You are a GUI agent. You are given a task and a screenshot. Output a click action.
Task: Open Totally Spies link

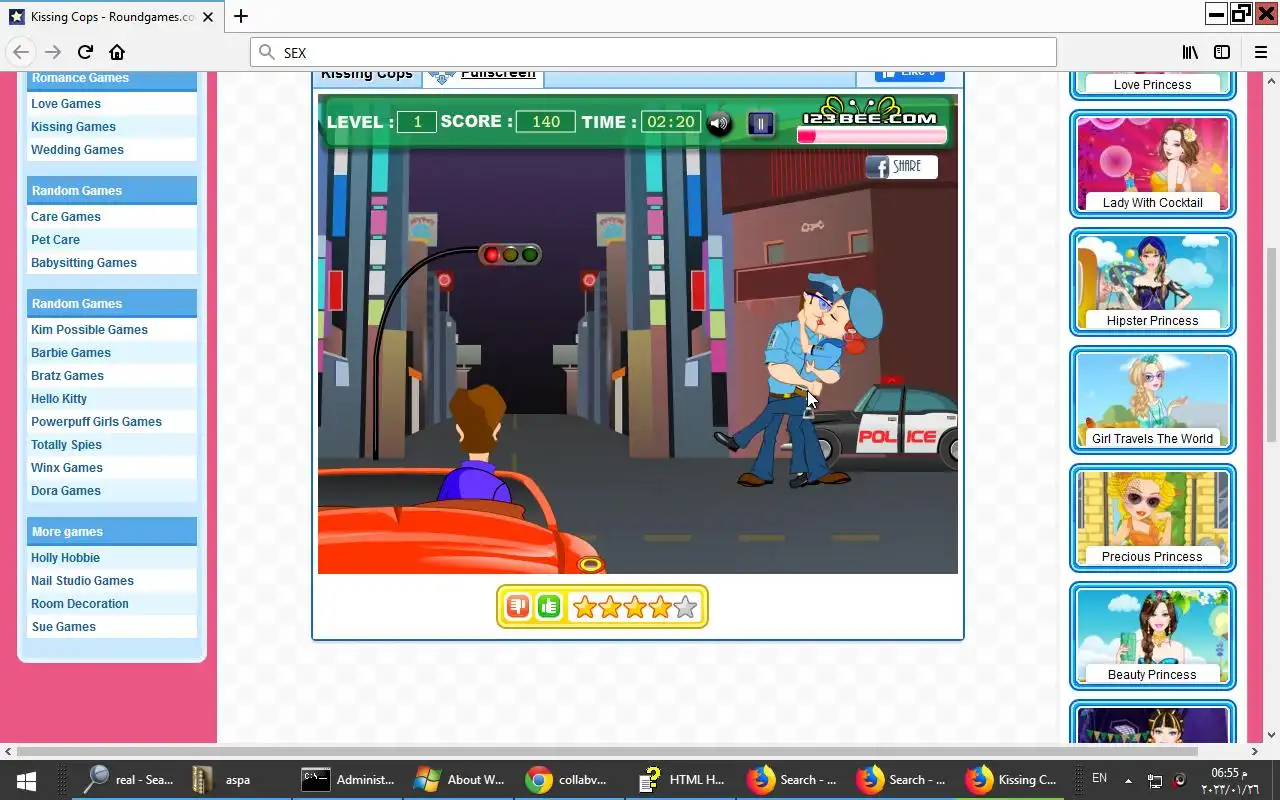tap(66, 445)
